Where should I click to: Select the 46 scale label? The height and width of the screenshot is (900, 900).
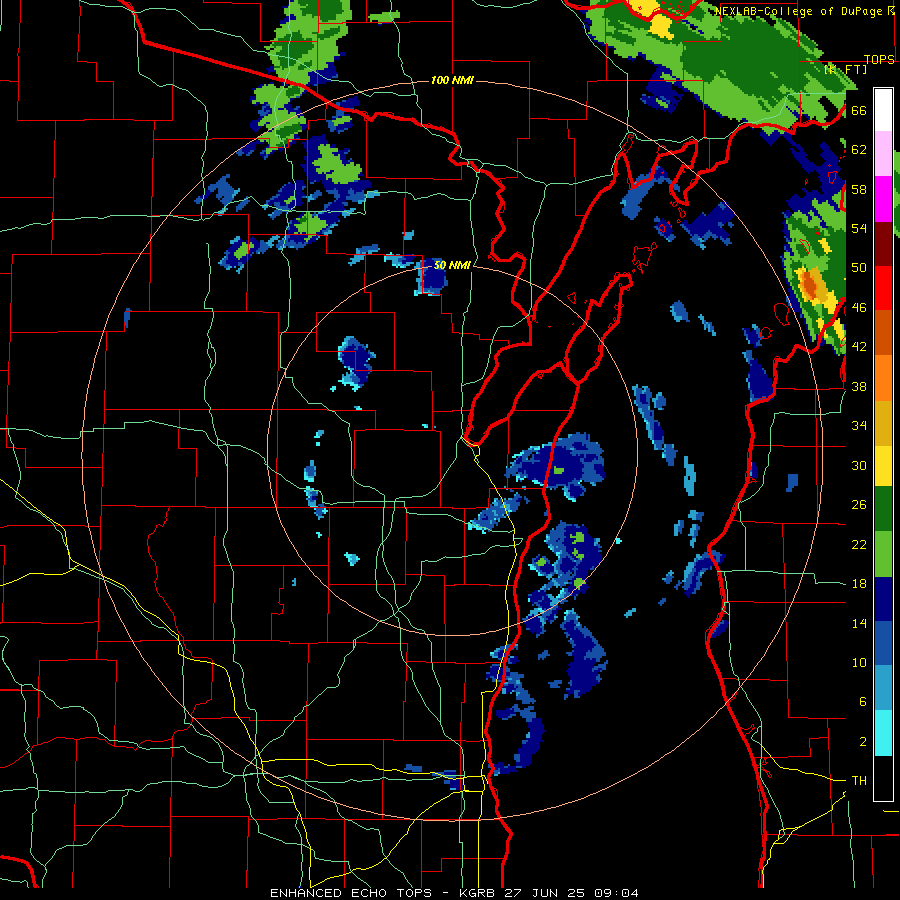click(x=859, y=308)
